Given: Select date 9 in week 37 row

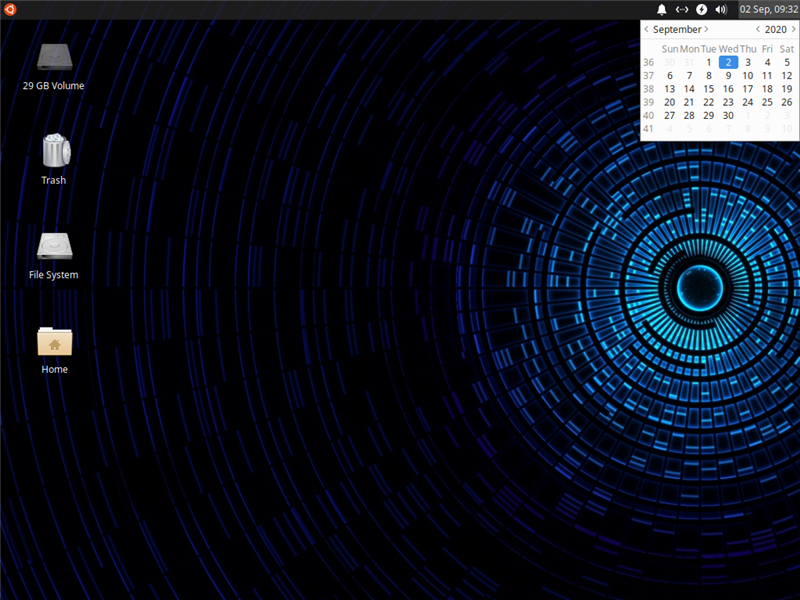Looking at the screenshot, I should 728,76.
